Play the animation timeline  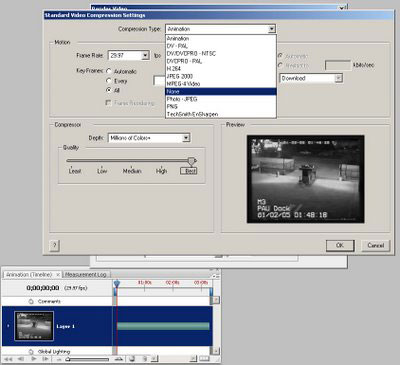(x=33, y=359)
